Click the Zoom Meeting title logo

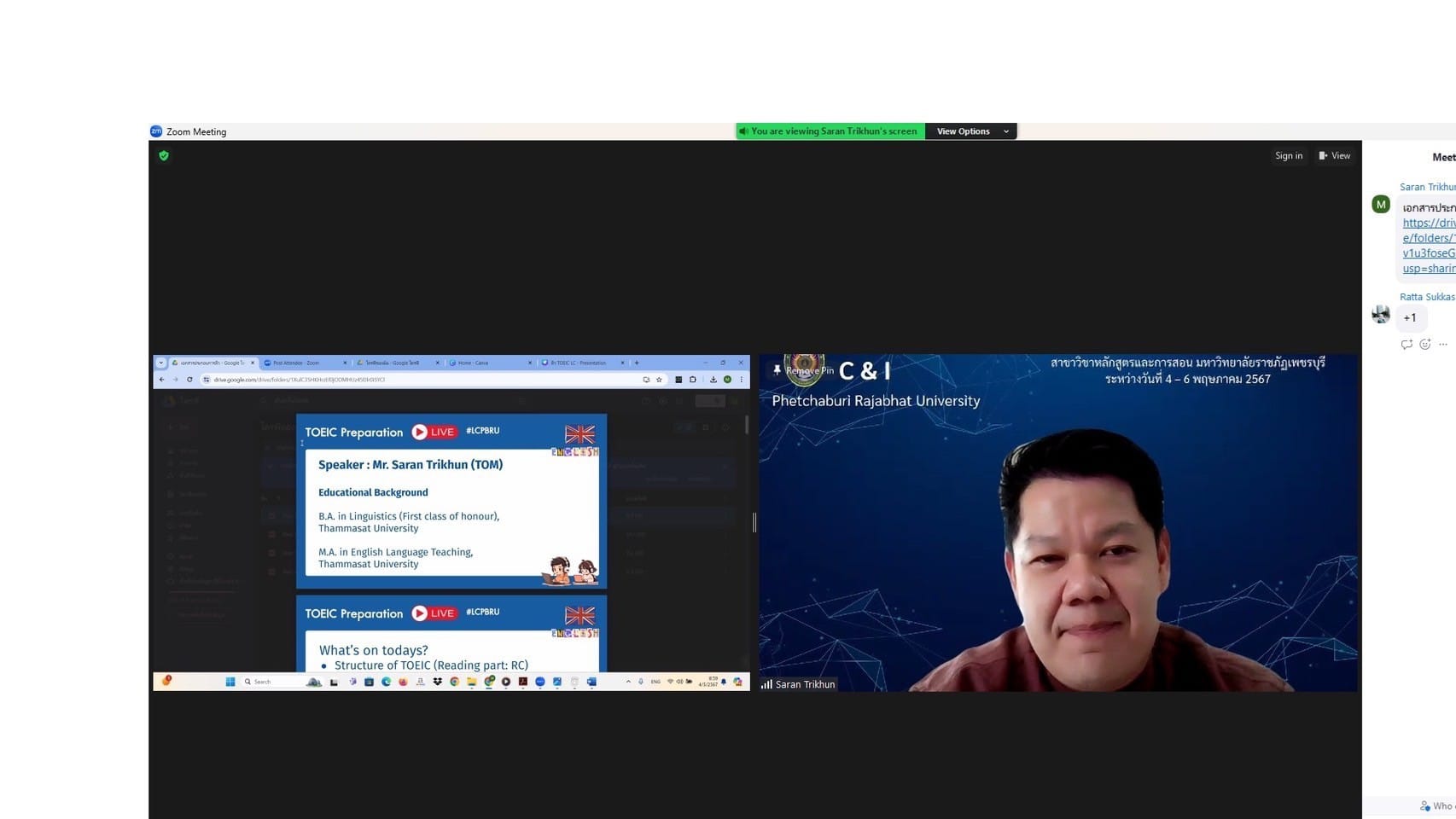pyautogui.click(x=156, y=131)
